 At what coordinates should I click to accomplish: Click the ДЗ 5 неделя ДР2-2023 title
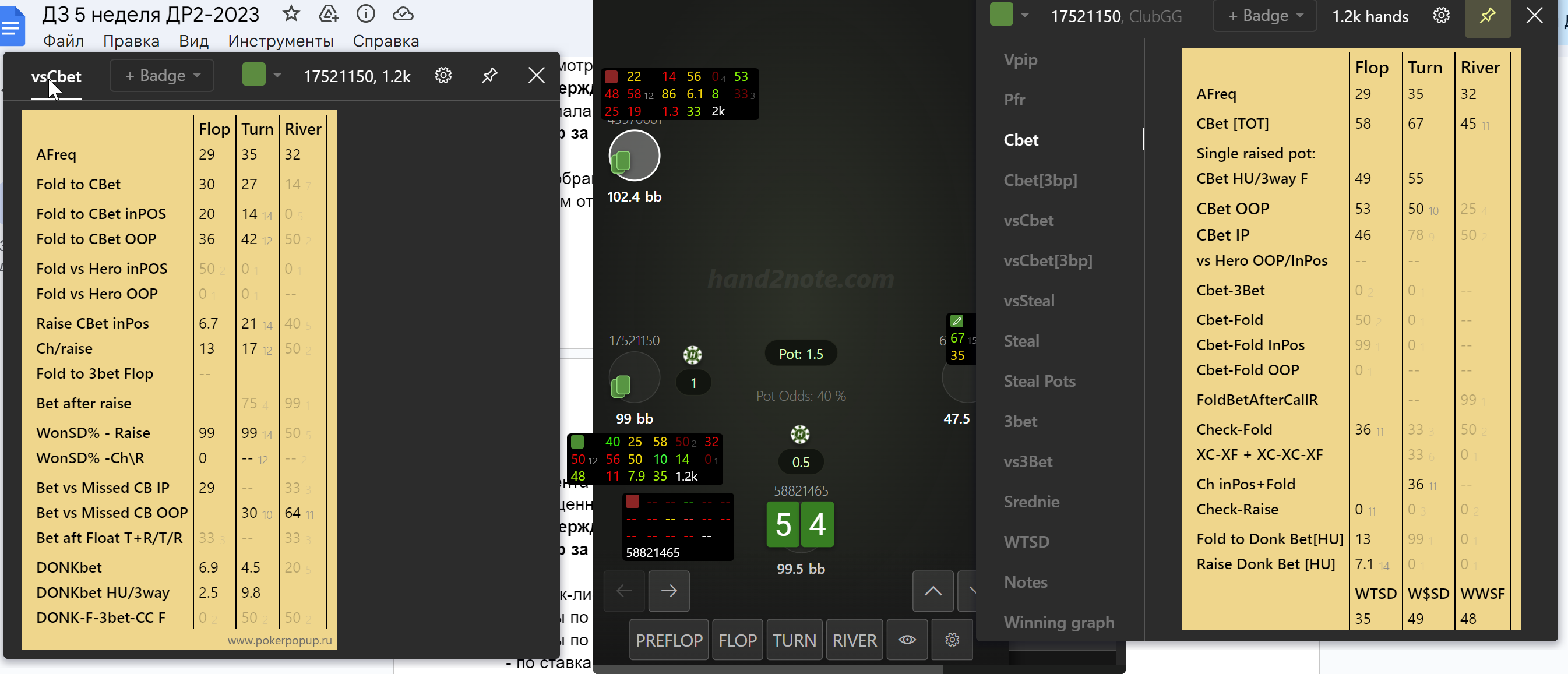150,14
